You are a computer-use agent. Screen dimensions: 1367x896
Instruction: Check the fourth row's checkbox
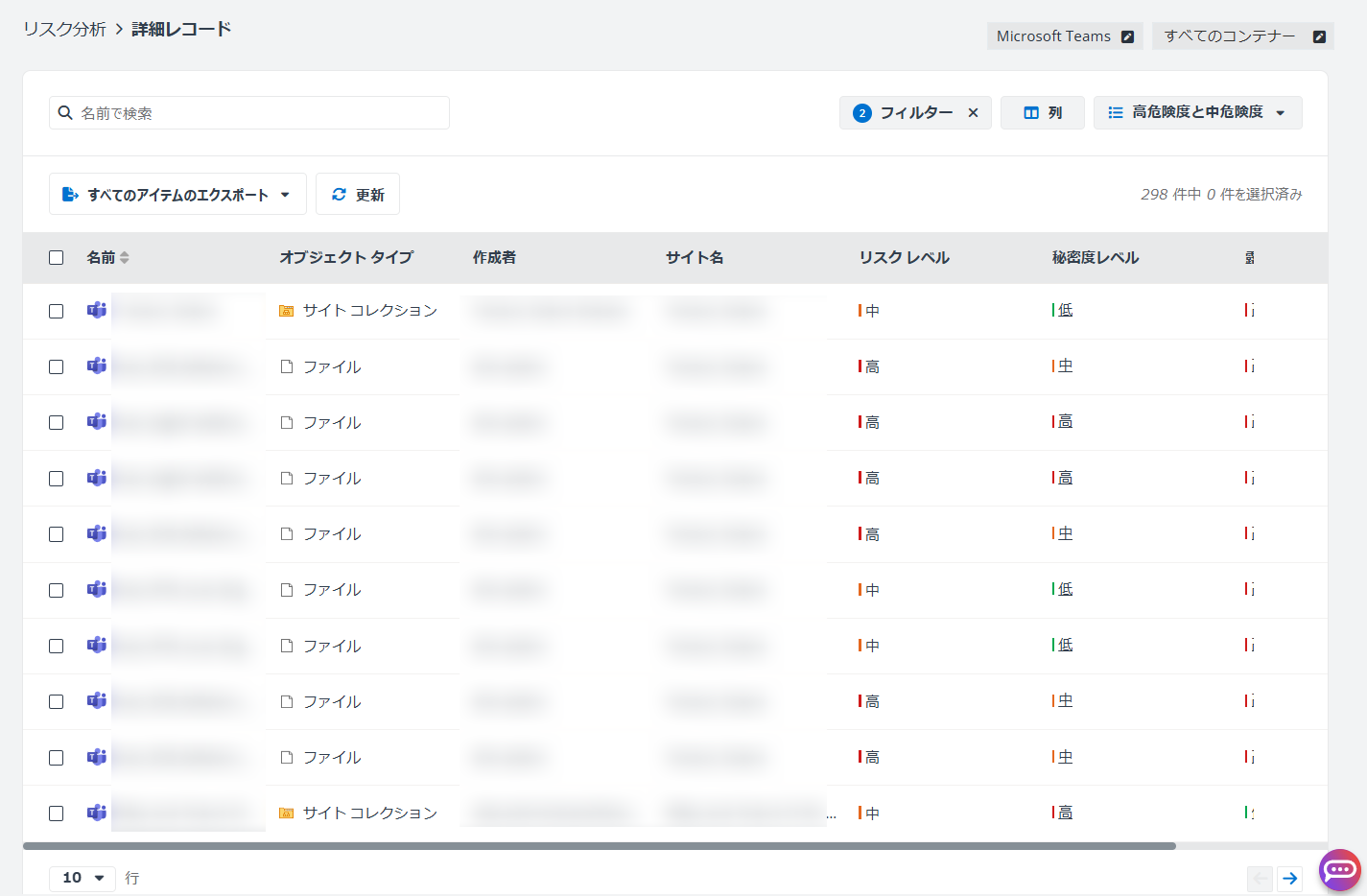pos(57,478)
